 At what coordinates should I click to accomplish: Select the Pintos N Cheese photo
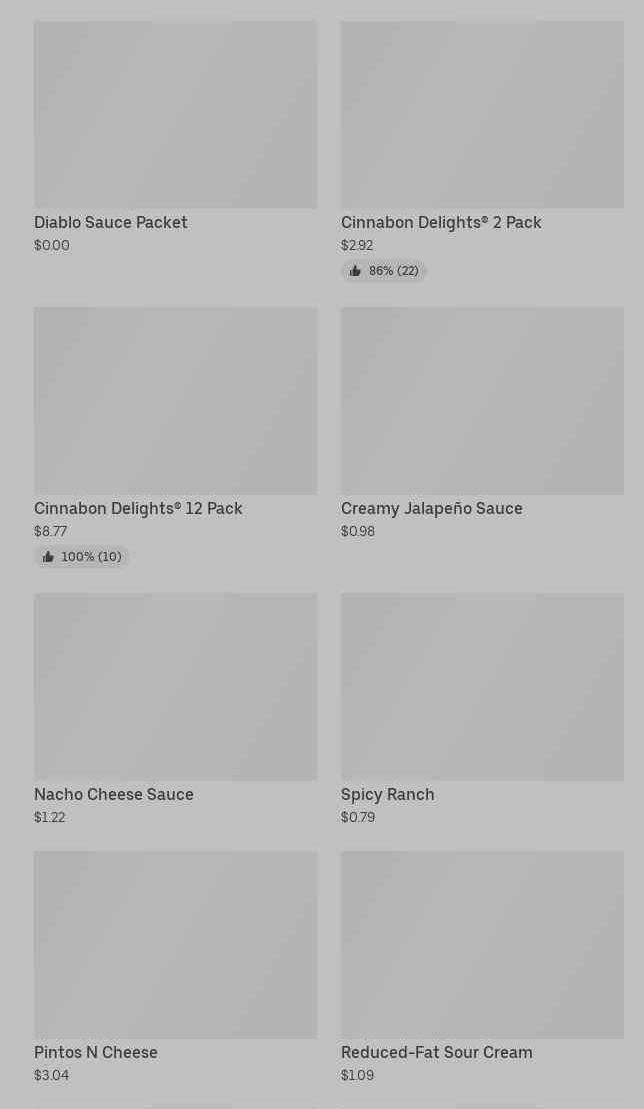(175, 945)
